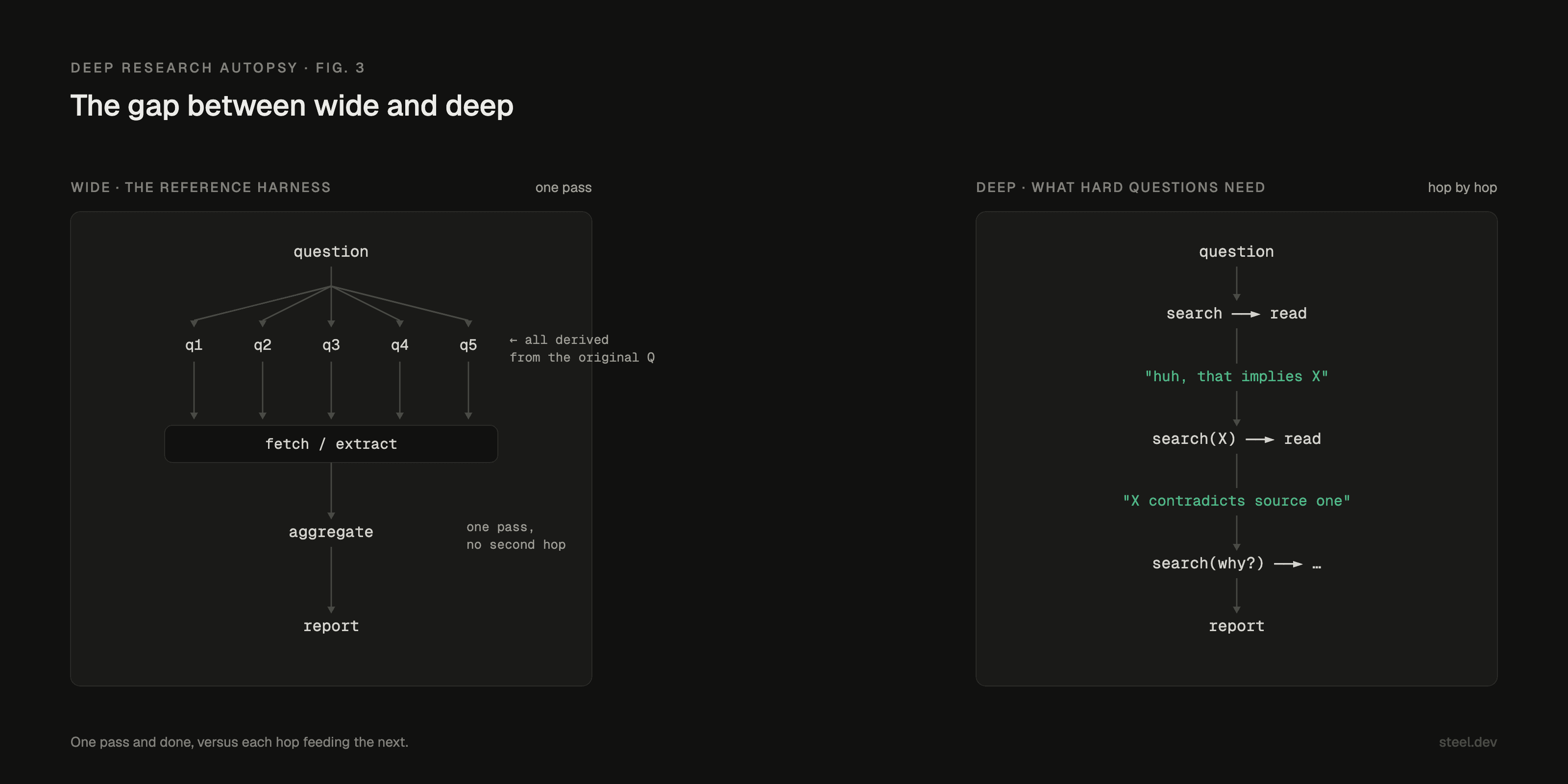The image size is (1568, 784).
Task: Click the 'read' word after 'search(X)'
Action: pyautogui.click(x=1302, y=439)
